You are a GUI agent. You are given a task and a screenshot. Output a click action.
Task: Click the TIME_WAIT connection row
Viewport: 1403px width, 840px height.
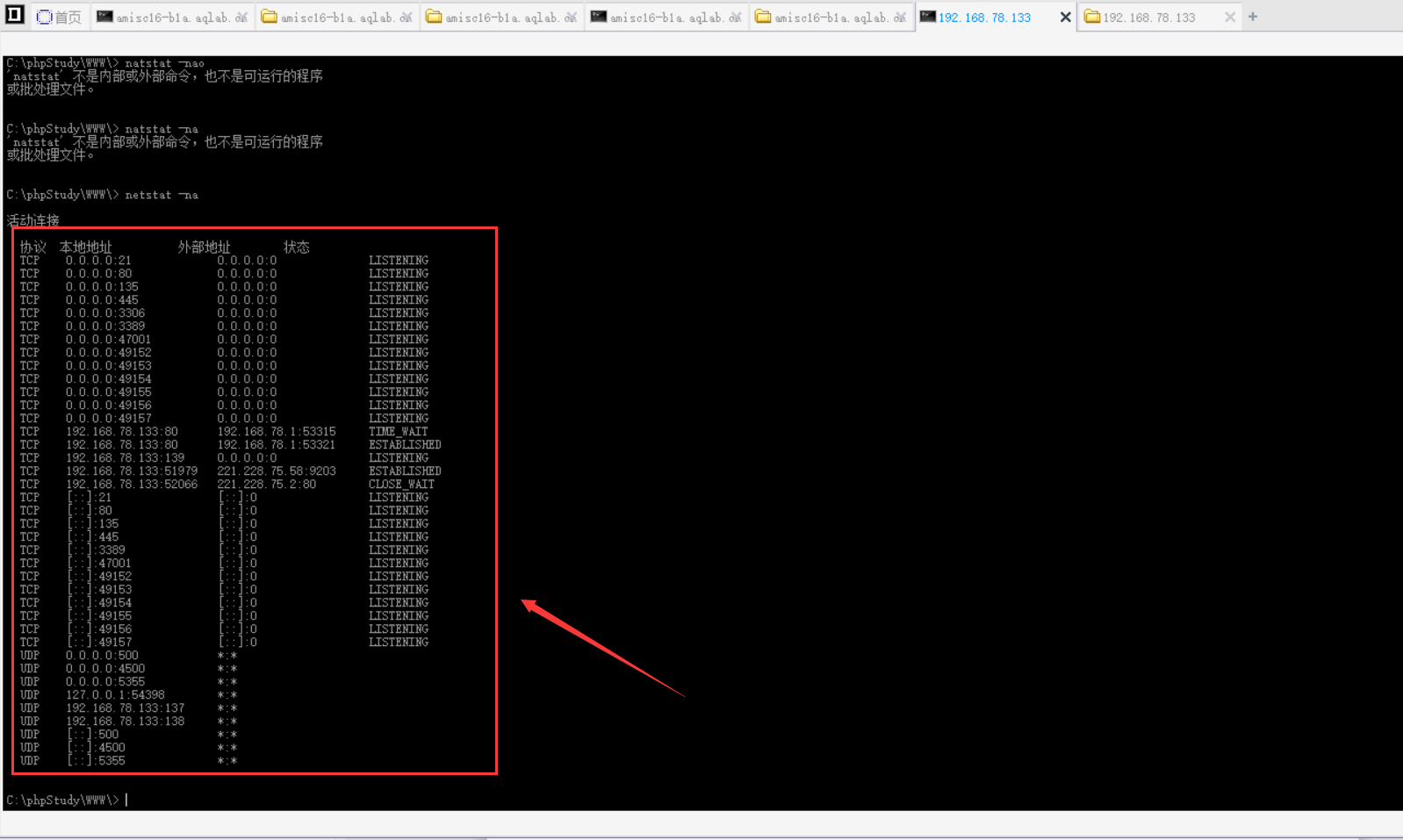tap(224, 431)
